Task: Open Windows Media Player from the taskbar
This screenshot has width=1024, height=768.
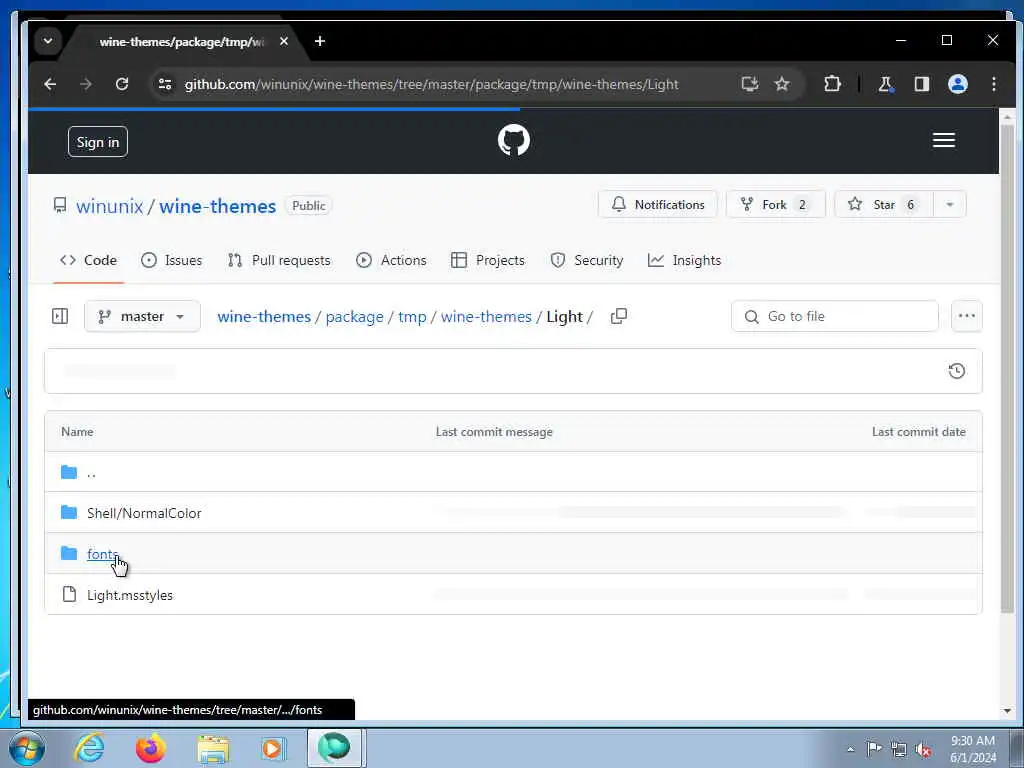Action: point(273,748)
